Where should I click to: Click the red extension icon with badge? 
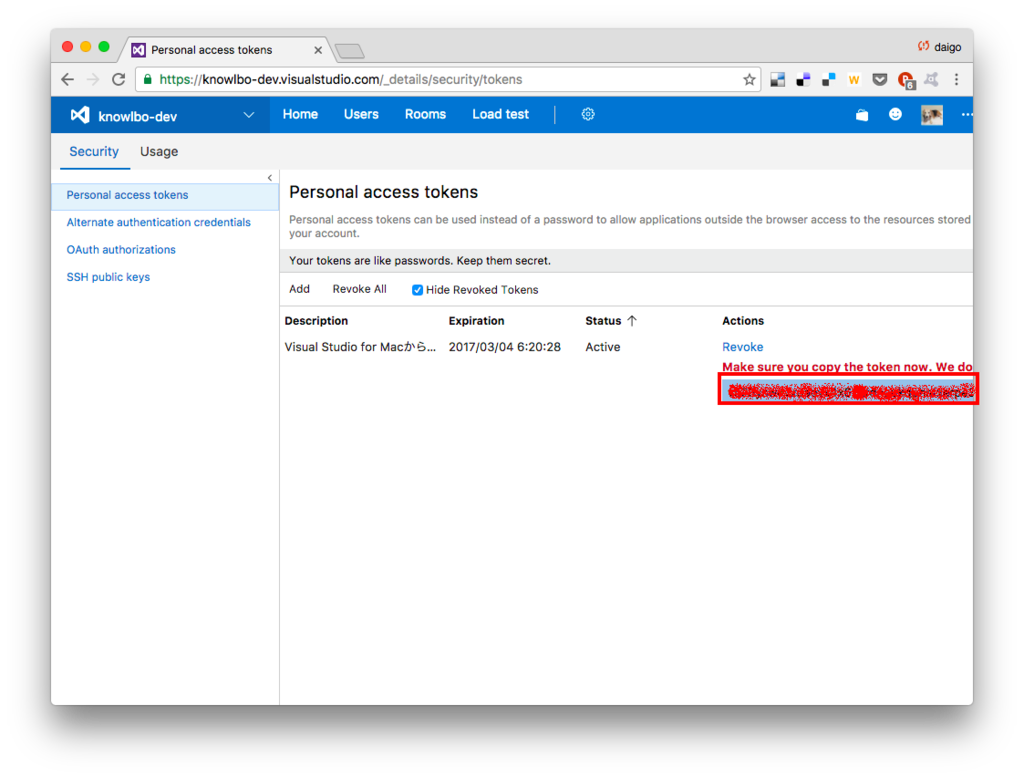point(906,80)
